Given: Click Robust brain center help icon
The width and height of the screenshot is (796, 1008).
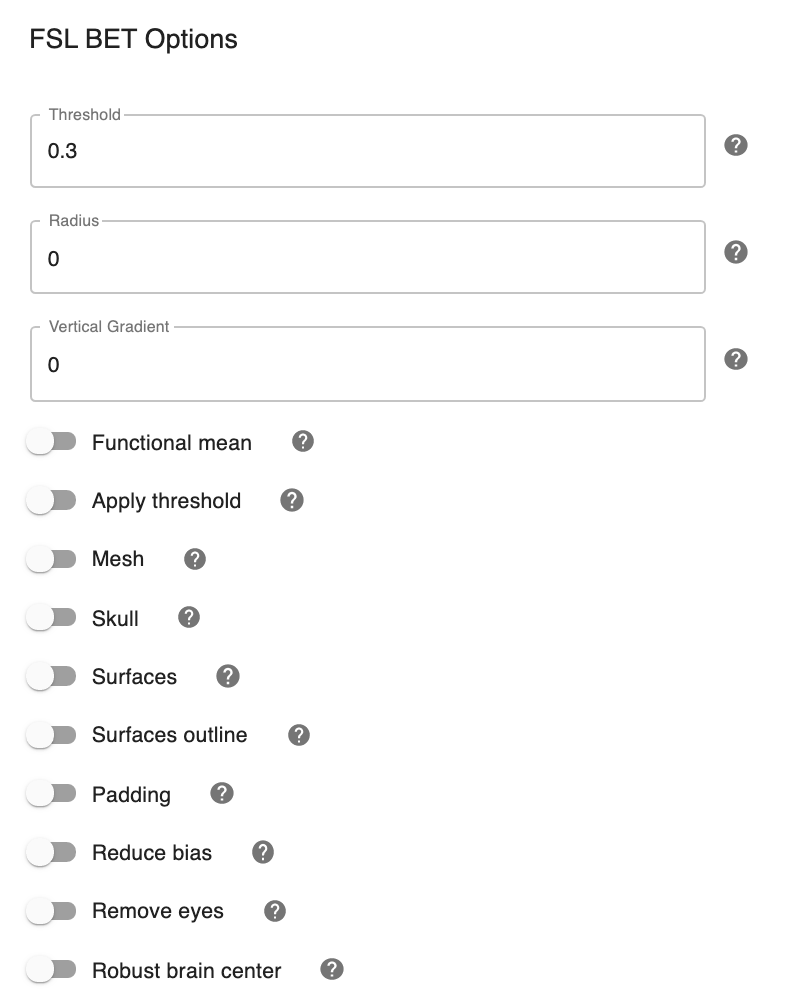Looking at the screenshot, I should pos(332,970).
